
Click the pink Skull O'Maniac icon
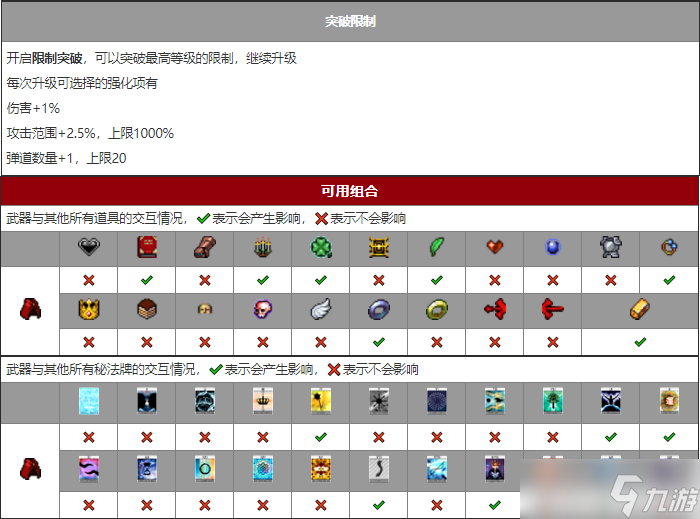pos(263,309)
